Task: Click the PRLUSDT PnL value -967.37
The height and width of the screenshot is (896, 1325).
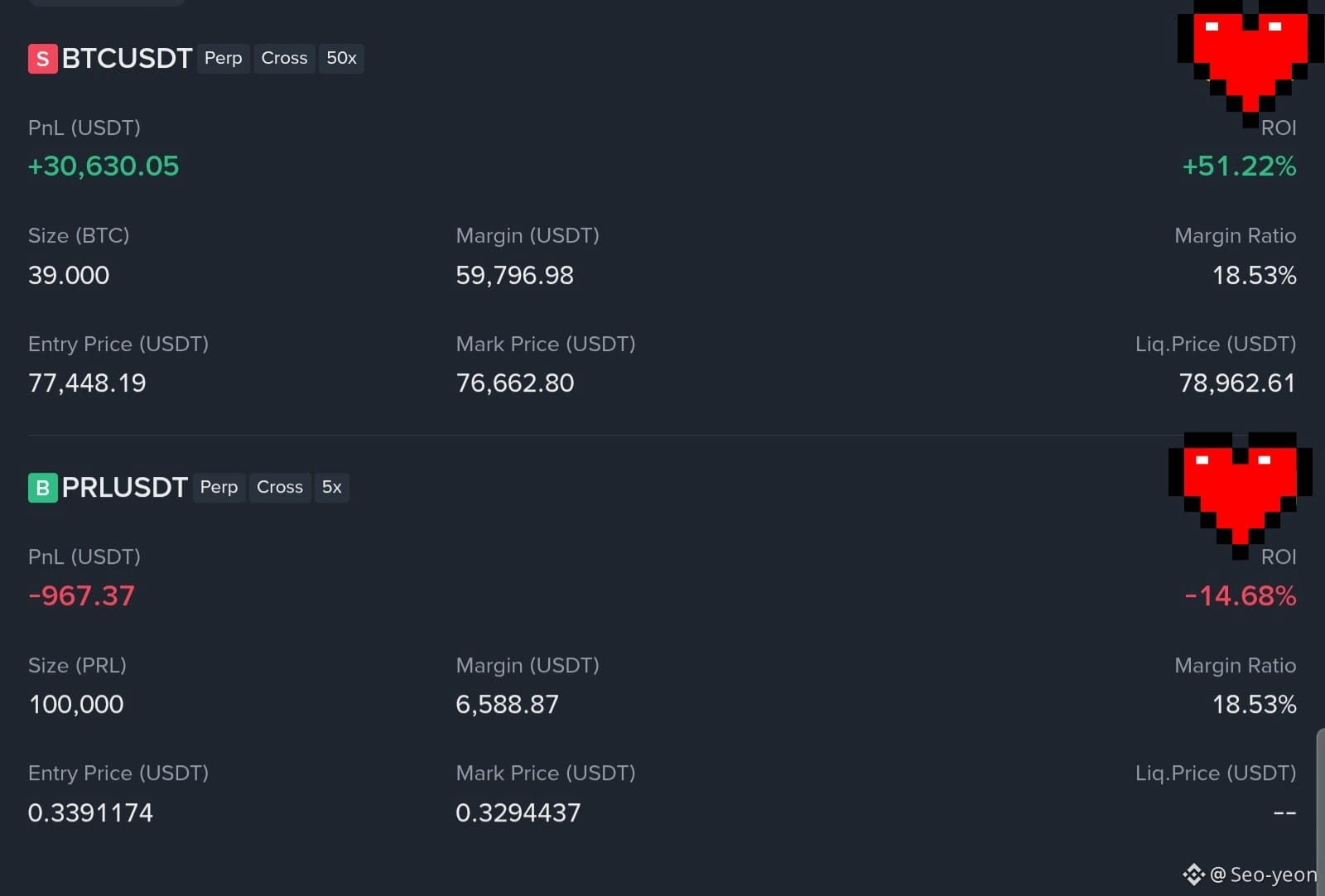Action: click(81, 596)
